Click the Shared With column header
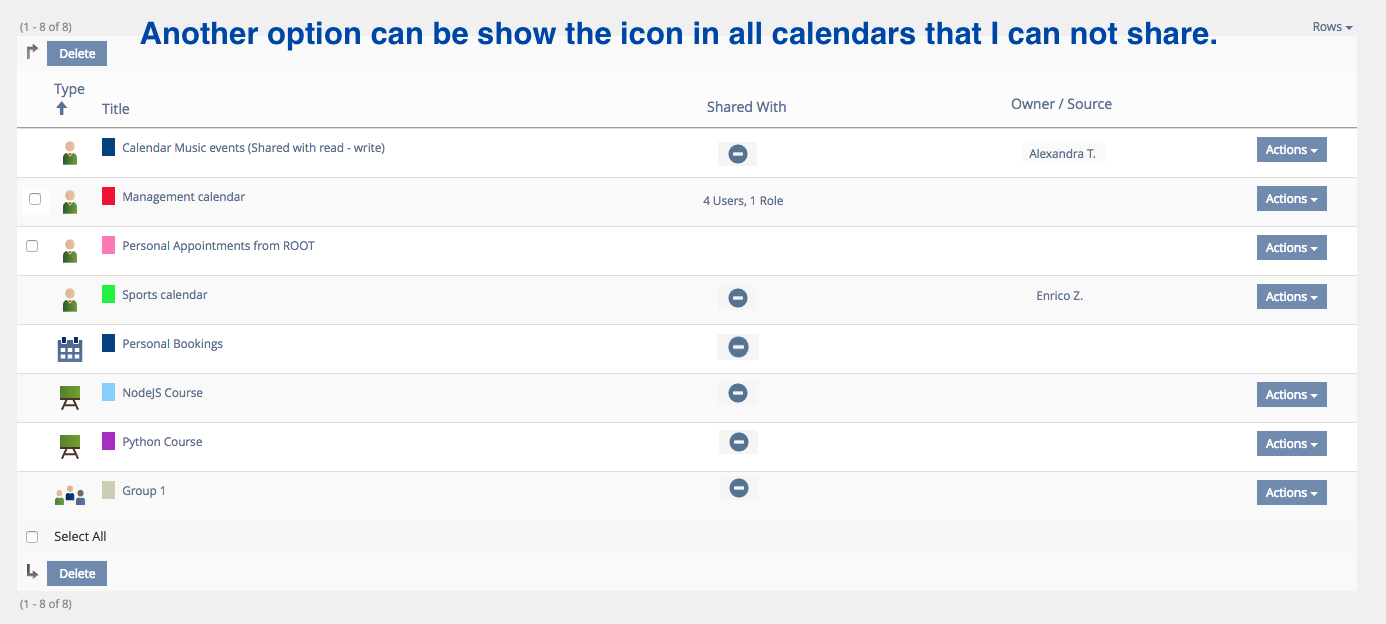The height and width of the screenshot is (624, 1386). click(746, 107)
